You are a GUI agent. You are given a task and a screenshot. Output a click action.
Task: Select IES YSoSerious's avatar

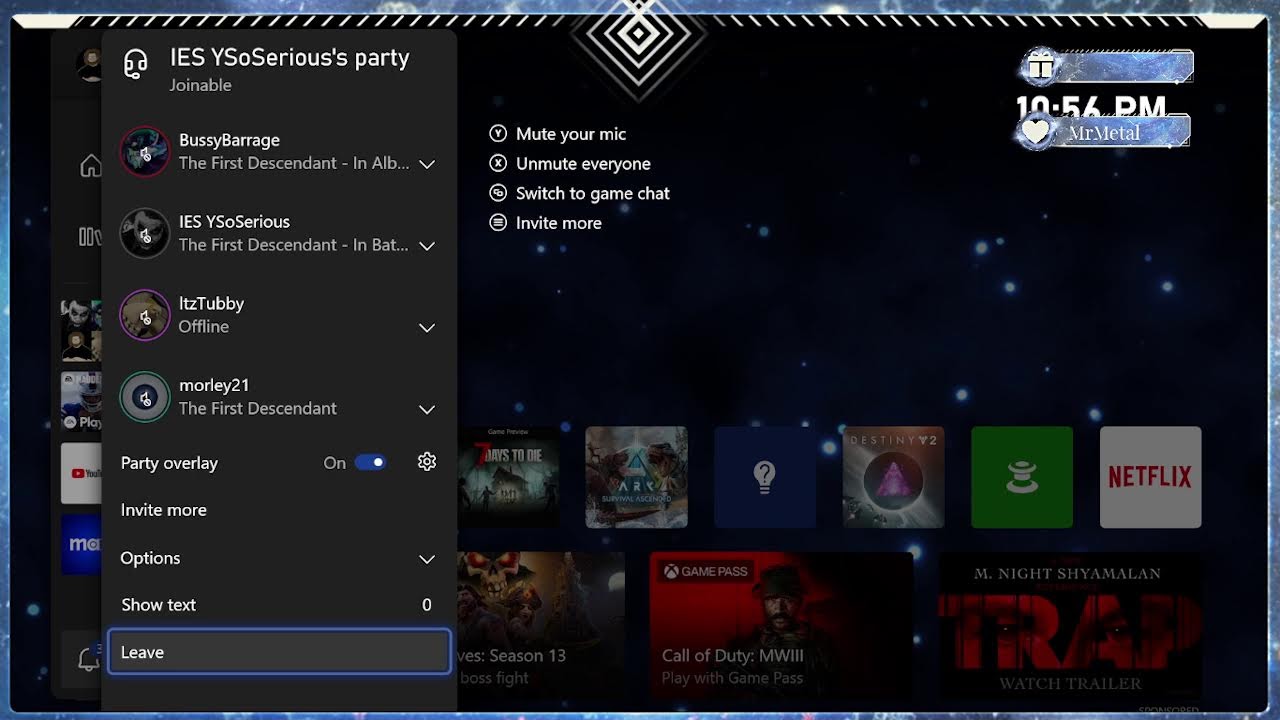[x=145, y=233]
